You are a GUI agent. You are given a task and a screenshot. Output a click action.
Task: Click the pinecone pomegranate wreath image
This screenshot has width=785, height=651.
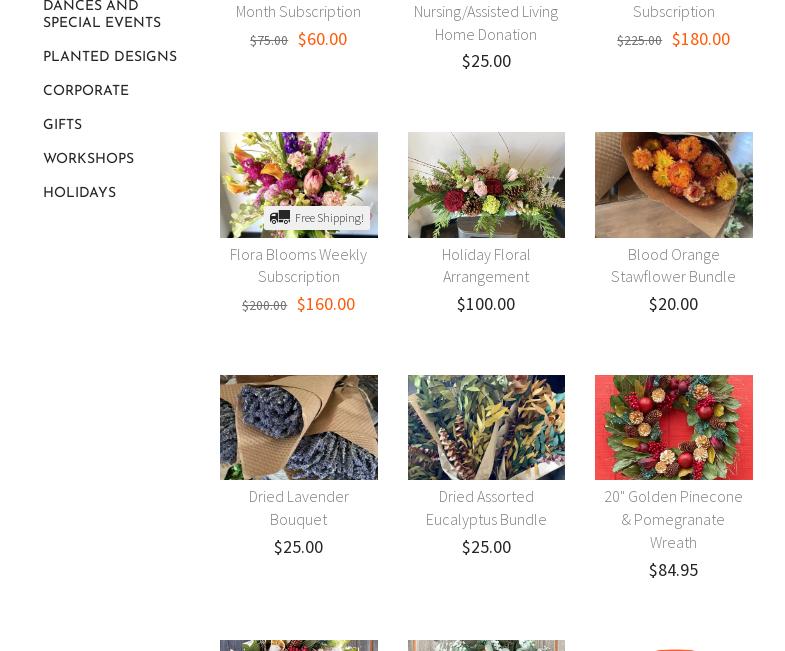(673, 427)
